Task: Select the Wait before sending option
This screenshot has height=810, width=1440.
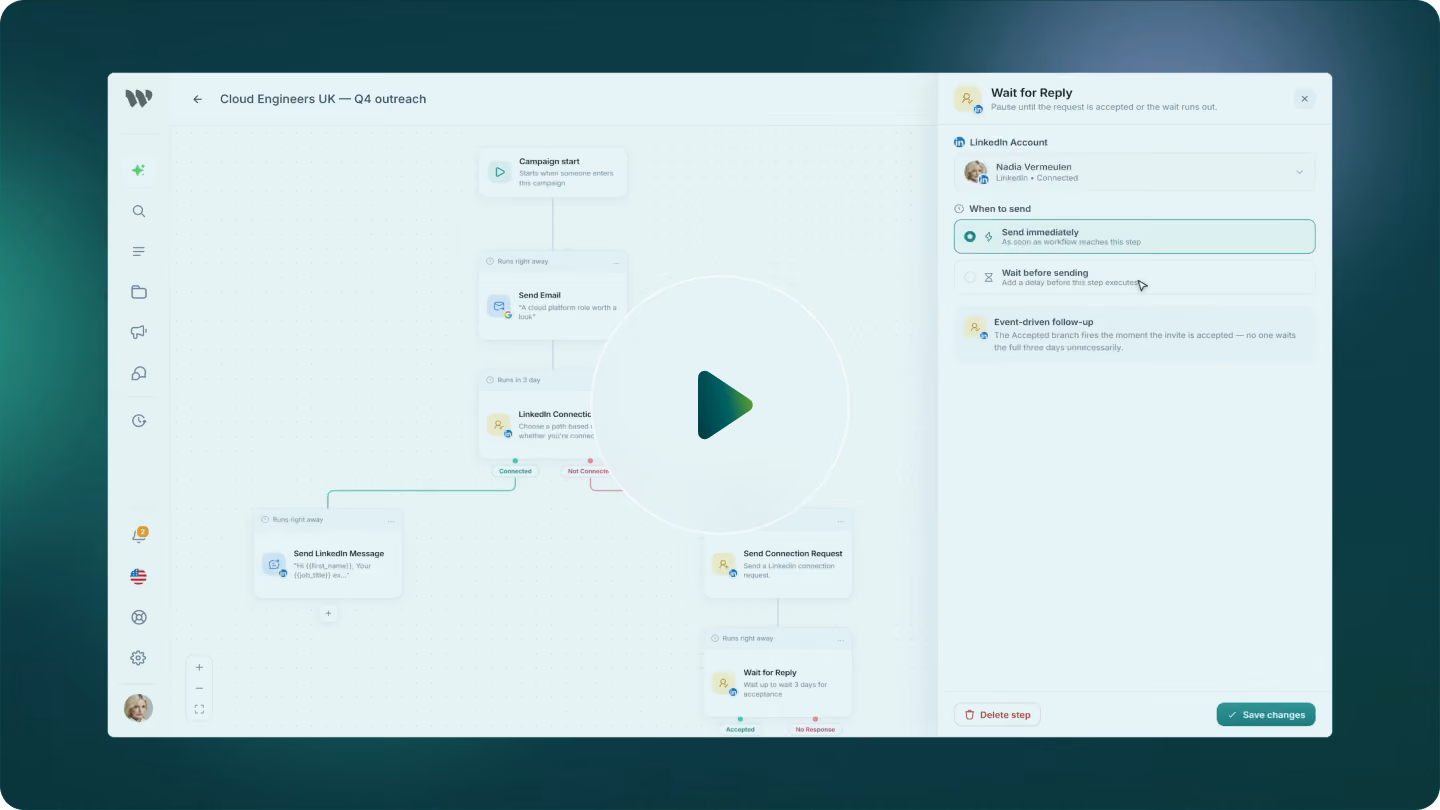Action: (x=1134, y=277)
